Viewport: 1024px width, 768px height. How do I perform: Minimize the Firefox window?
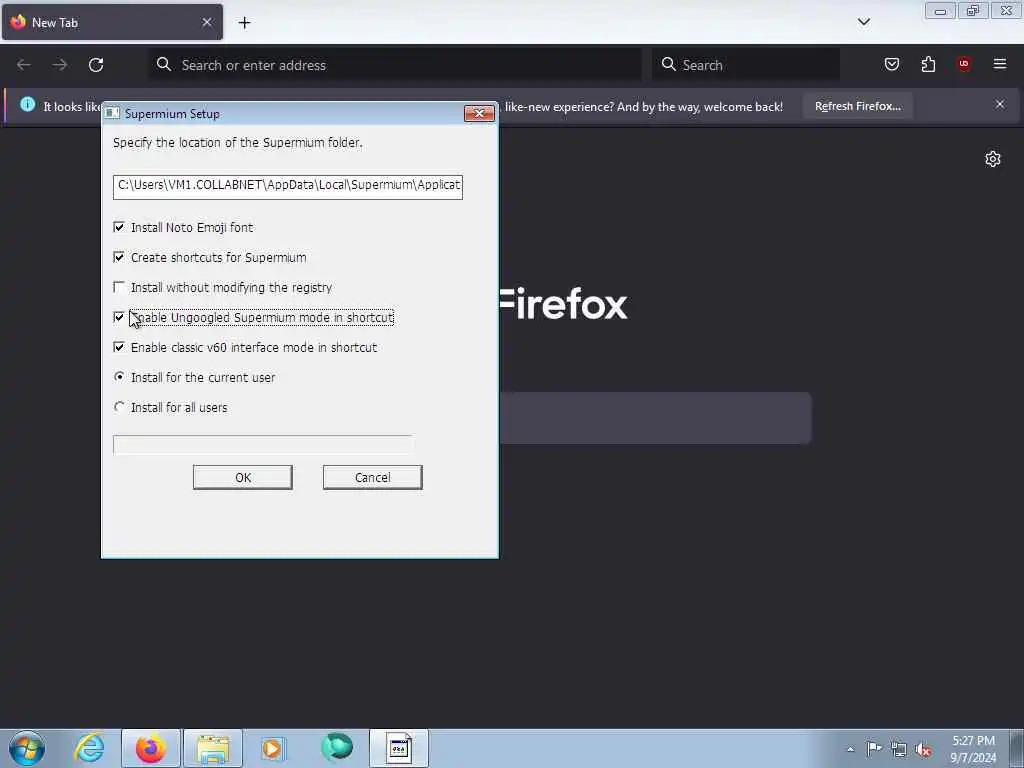pyautogui.click(x=940, y=11)
